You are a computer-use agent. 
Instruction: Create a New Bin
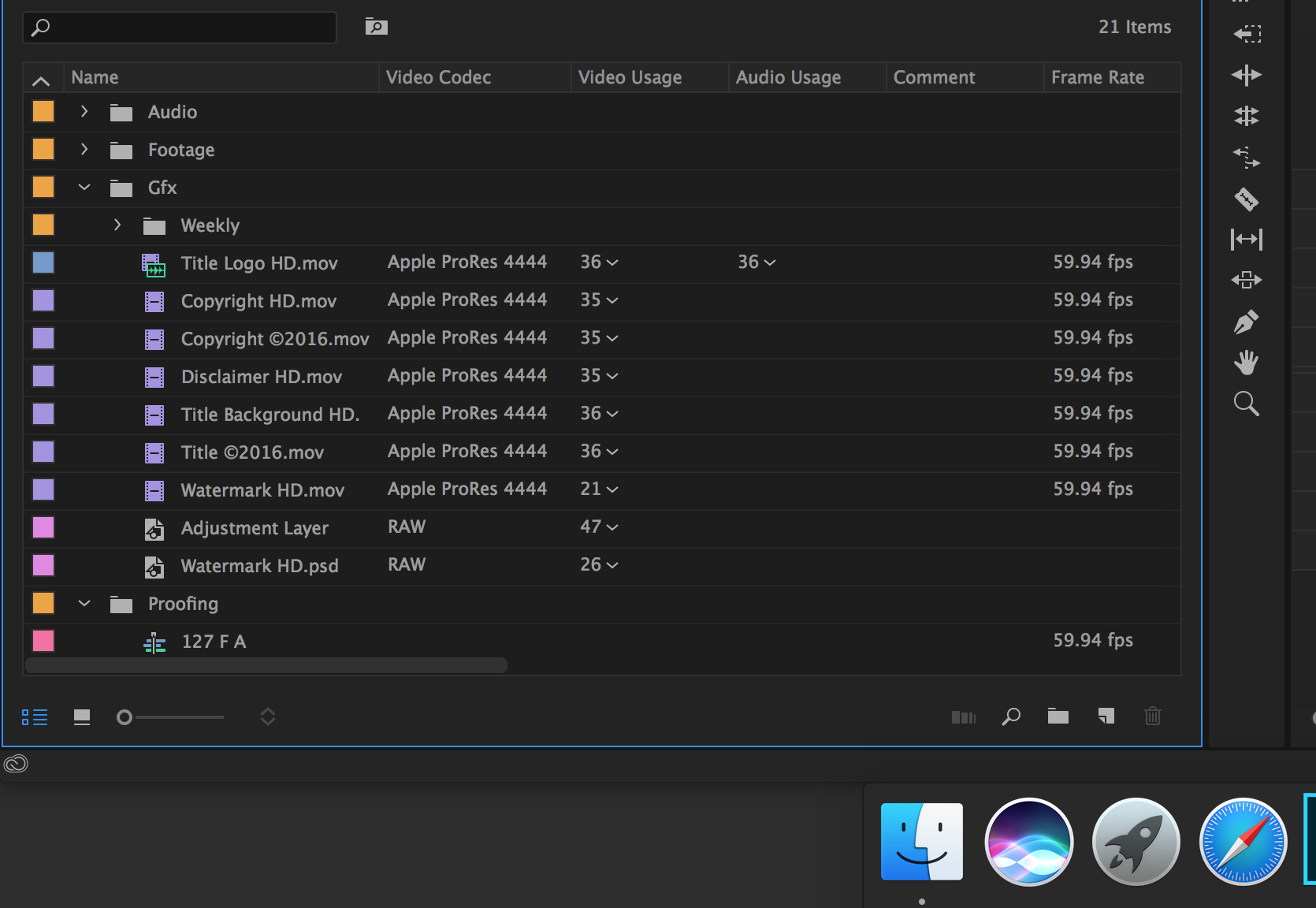coord(1058,716)
